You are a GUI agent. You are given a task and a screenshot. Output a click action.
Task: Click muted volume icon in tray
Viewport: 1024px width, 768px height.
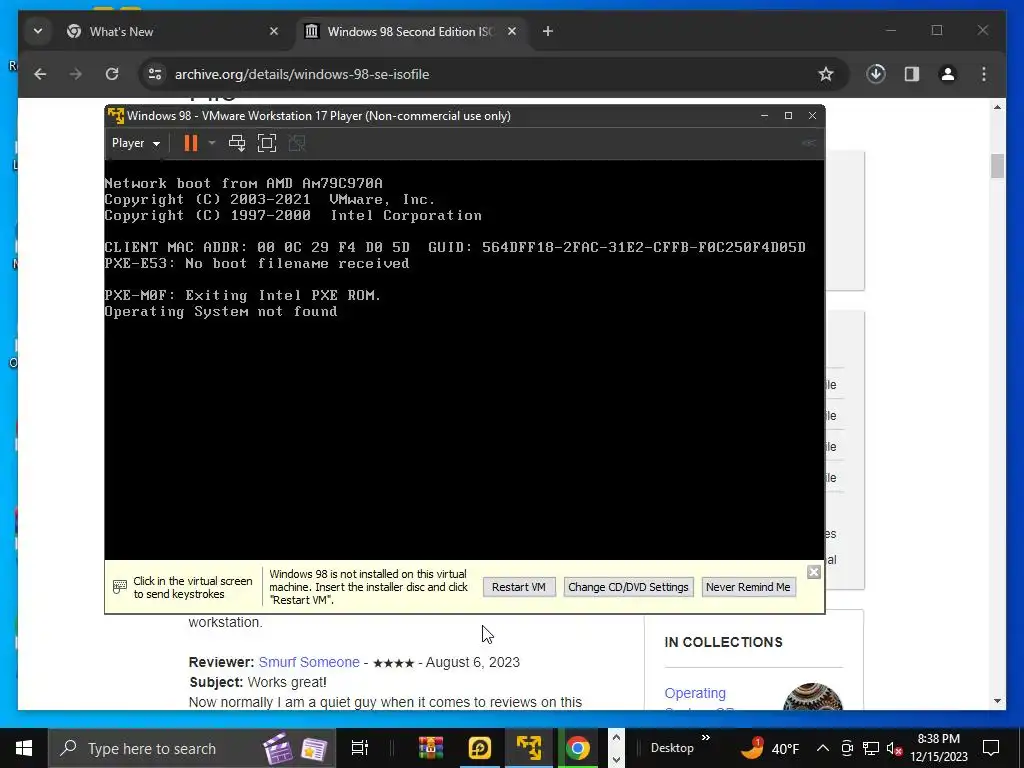point(894,748)
